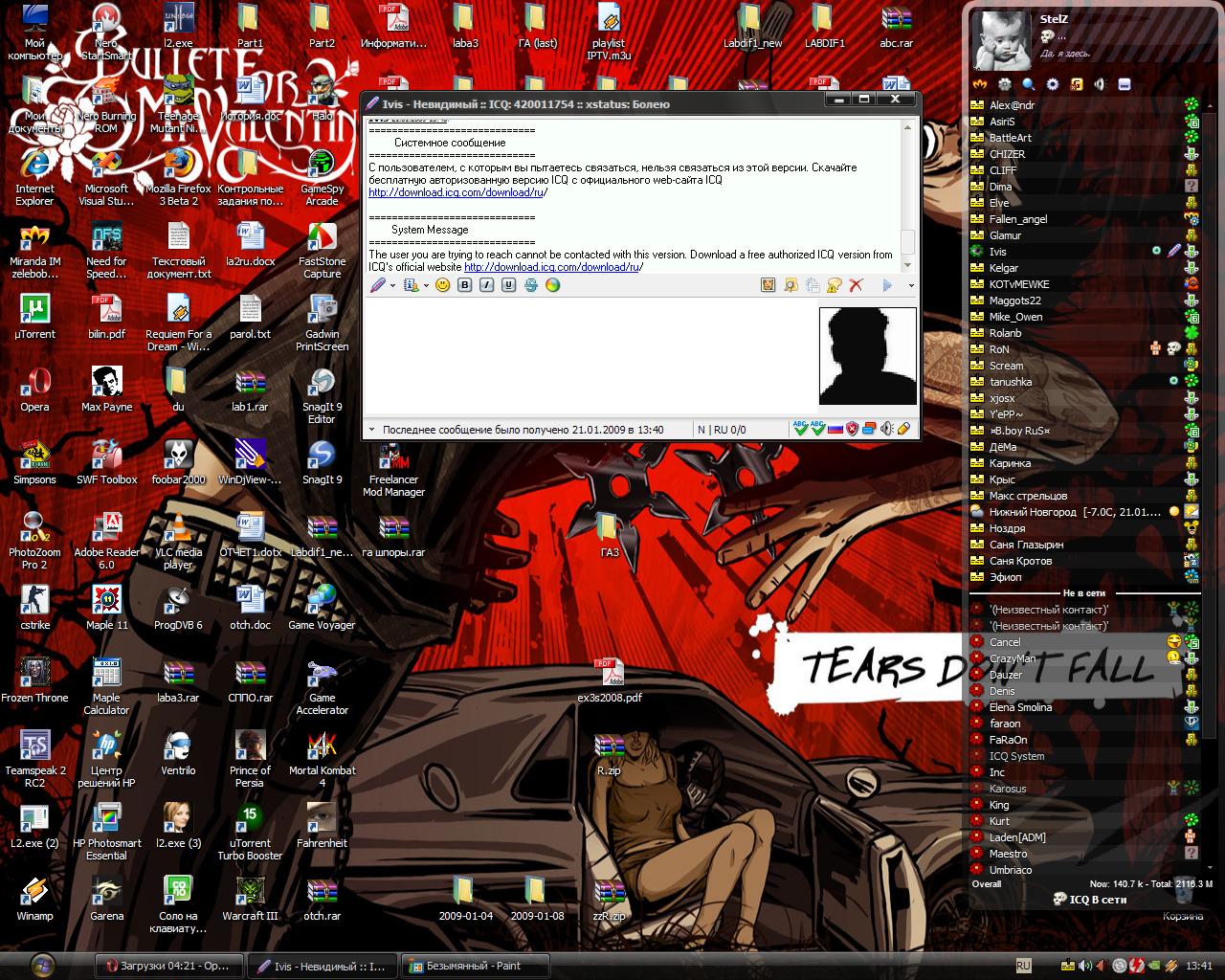
Task: Click the magnifier search icon in contact list
Action: (x=1029, y=84)
